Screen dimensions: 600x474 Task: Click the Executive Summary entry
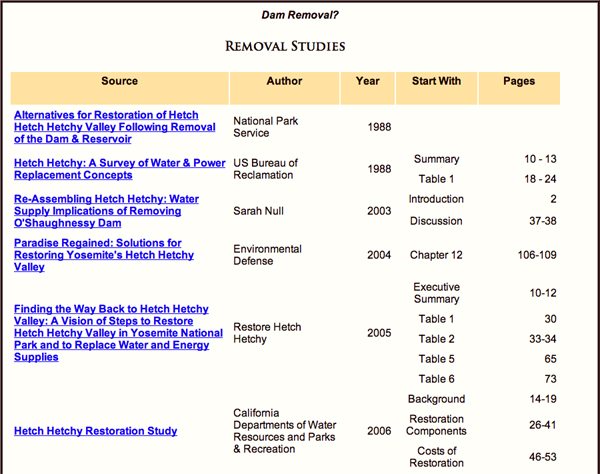click(437, 293)
